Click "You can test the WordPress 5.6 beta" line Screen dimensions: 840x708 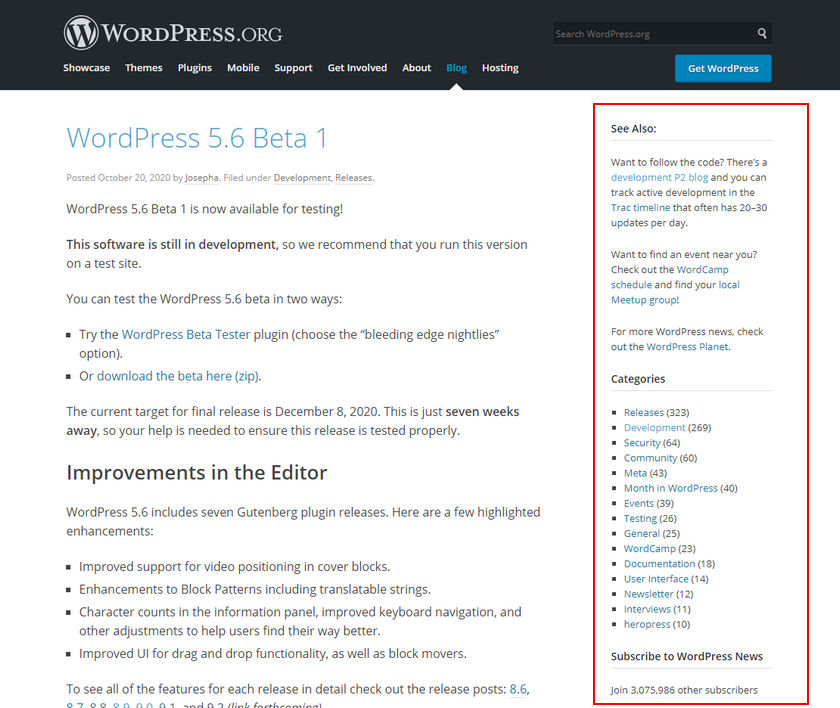pyautogui.click(x=204, y=299)
